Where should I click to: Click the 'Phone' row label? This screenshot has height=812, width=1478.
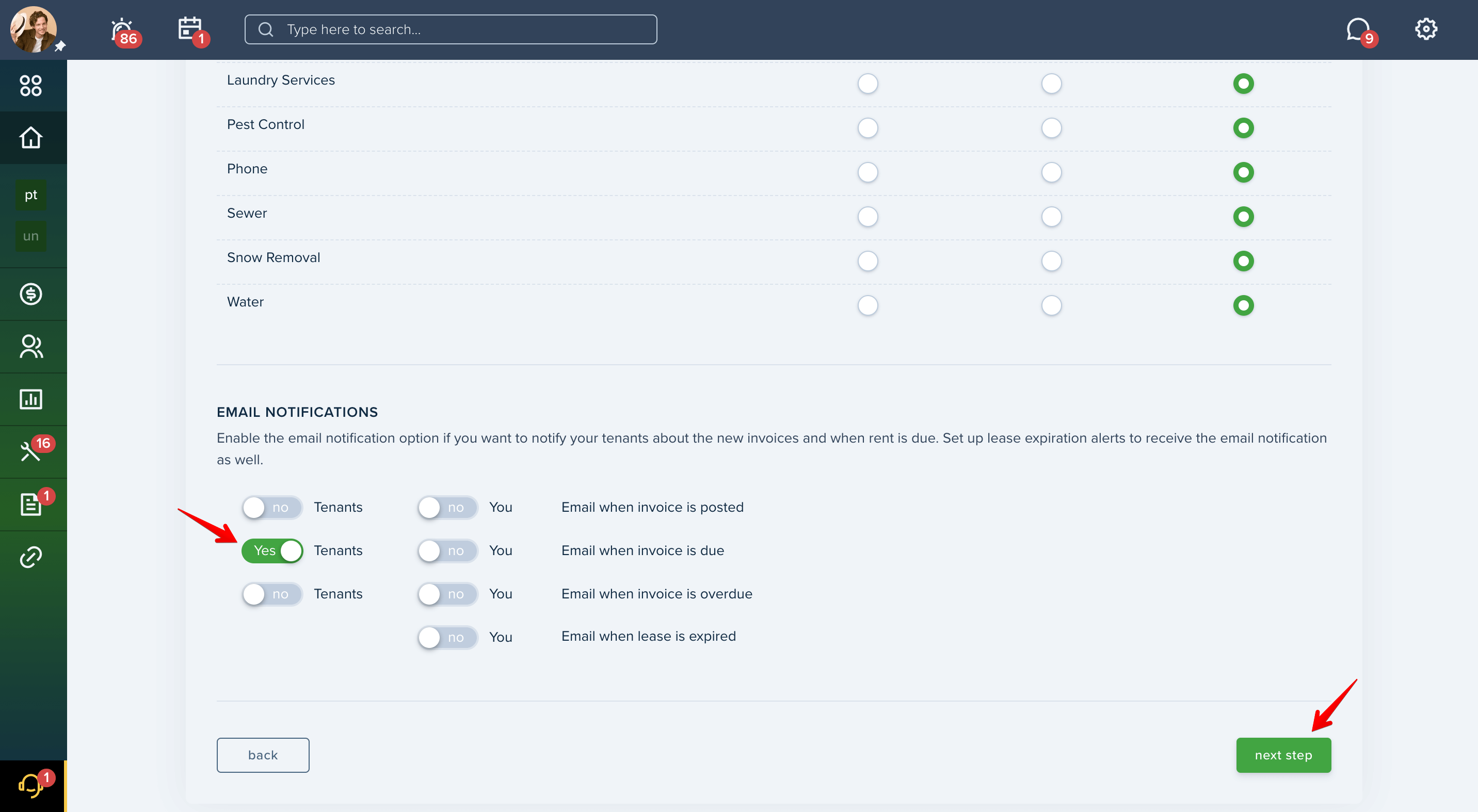point(247,169)
